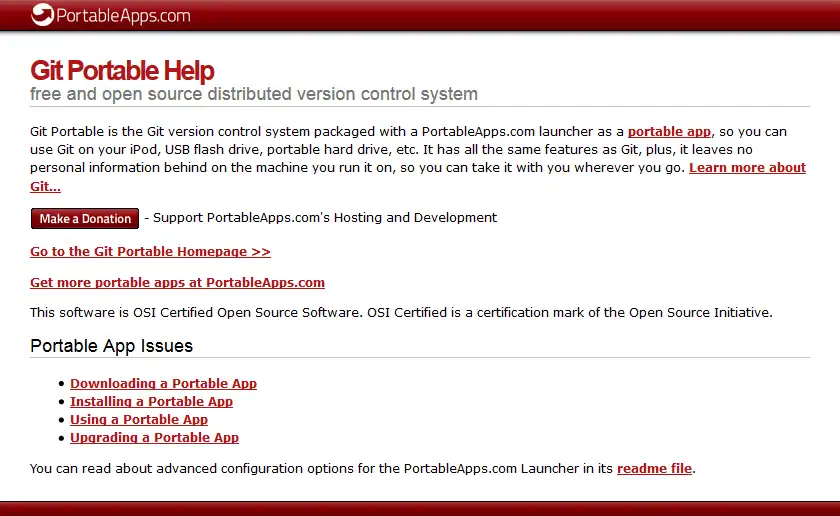Screen dimensions: 840x516
Task: Open Installing a Portable App link
Action: [x=152, y=402]
